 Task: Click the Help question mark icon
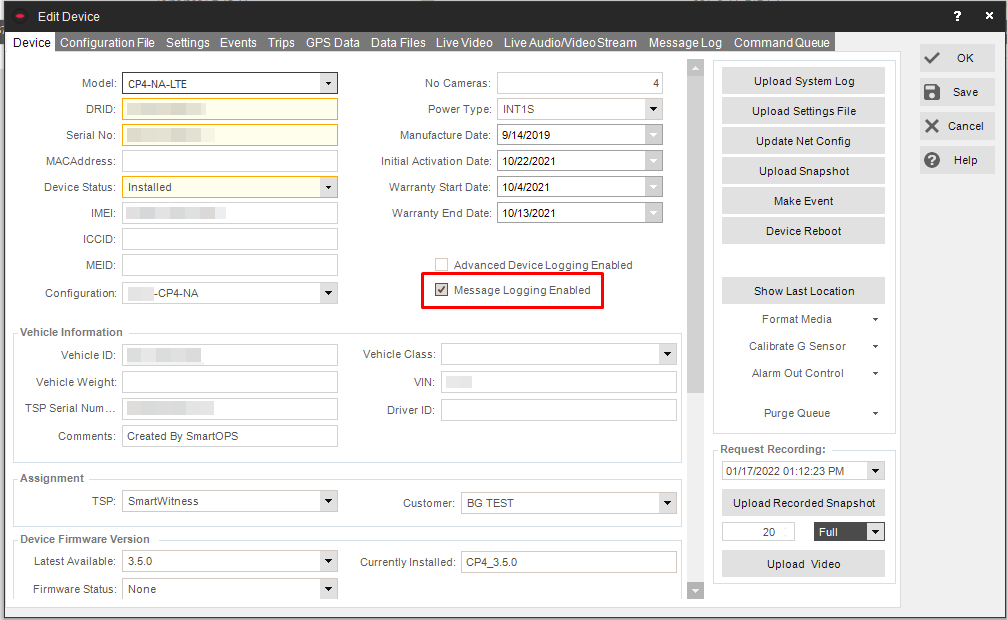933,160
